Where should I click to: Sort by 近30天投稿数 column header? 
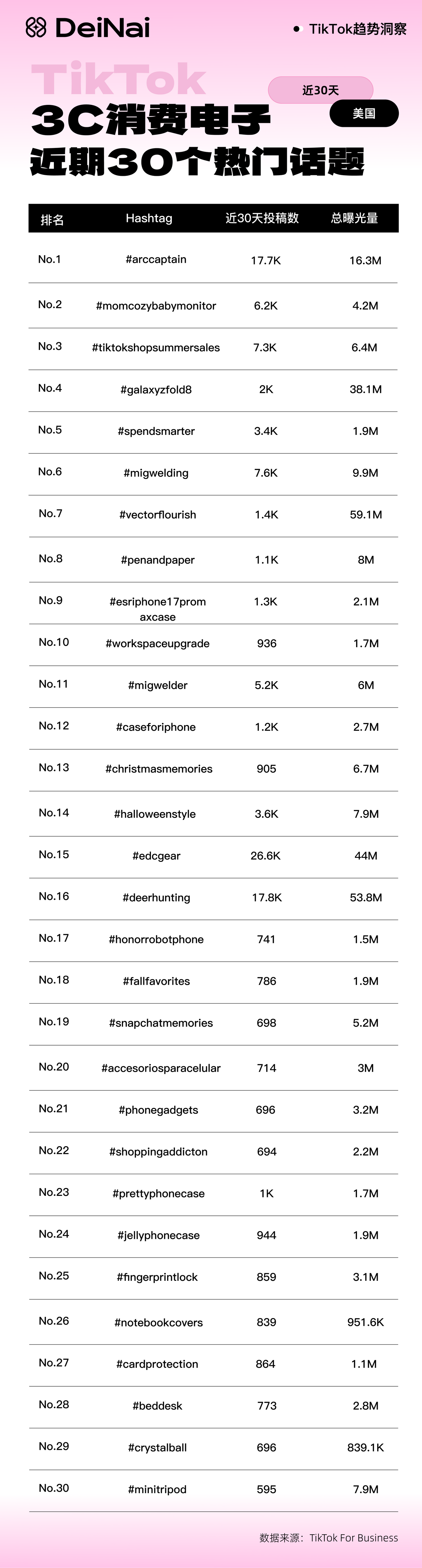[x=262, y=218]
